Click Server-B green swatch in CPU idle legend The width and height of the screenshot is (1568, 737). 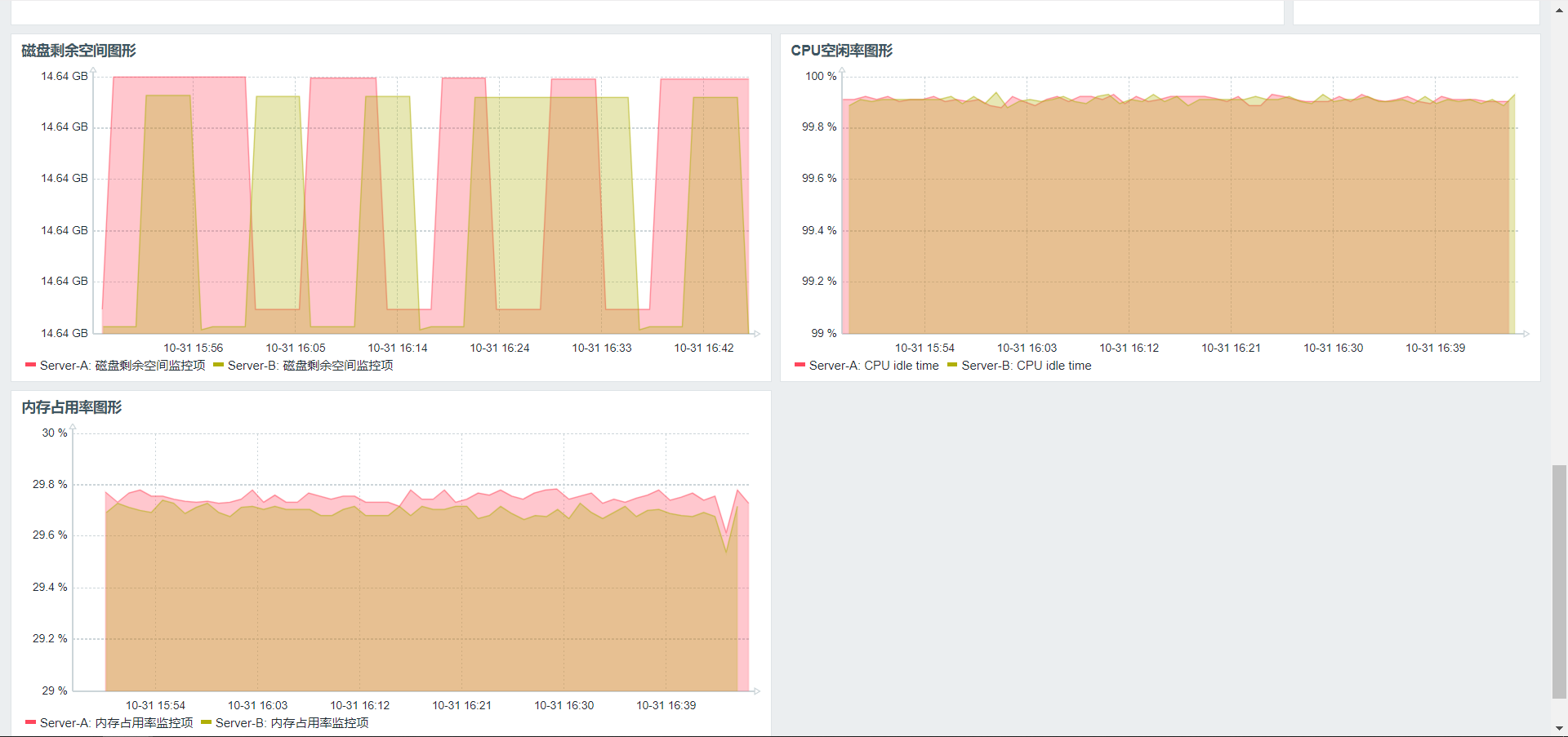pos(952,365)
